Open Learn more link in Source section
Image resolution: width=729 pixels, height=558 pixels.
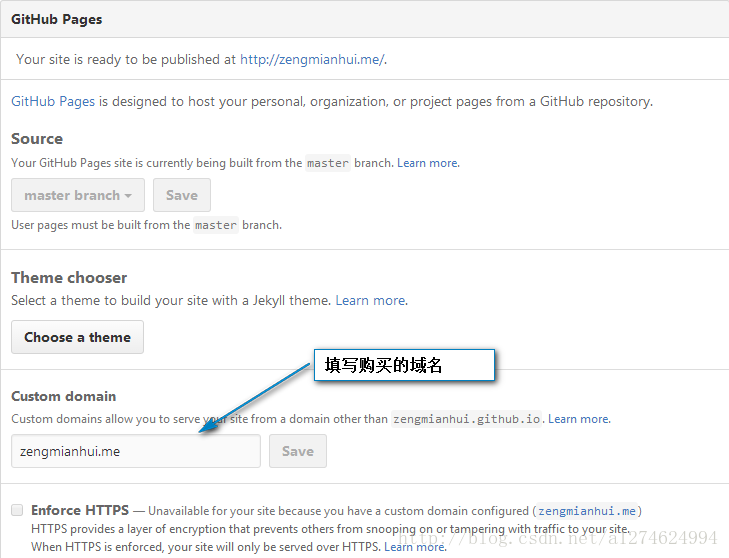tap(428, 163)
